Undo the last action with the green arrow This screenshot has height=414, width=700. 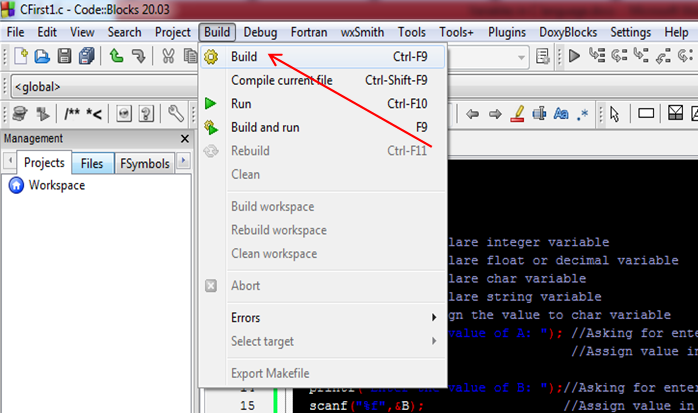point(116,56)
